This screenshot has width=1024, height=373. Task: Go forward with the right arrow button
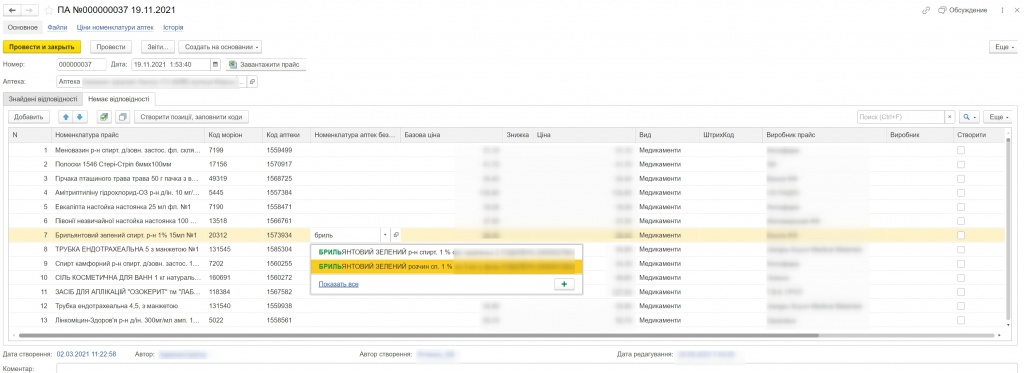(28, 10)
